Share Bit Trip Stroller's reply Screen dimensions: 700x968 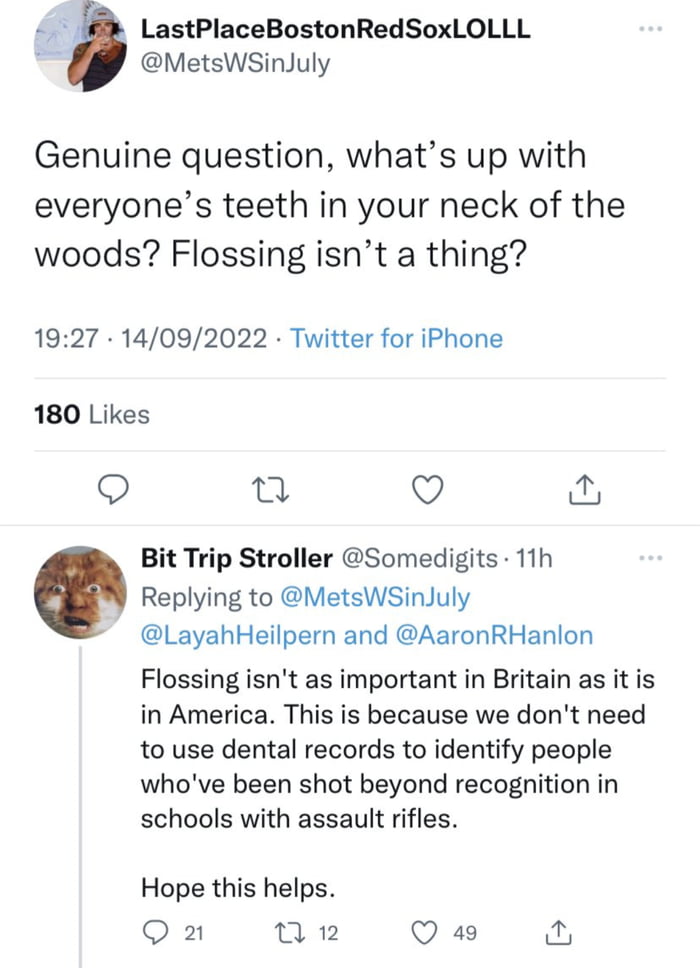[559, 932]
